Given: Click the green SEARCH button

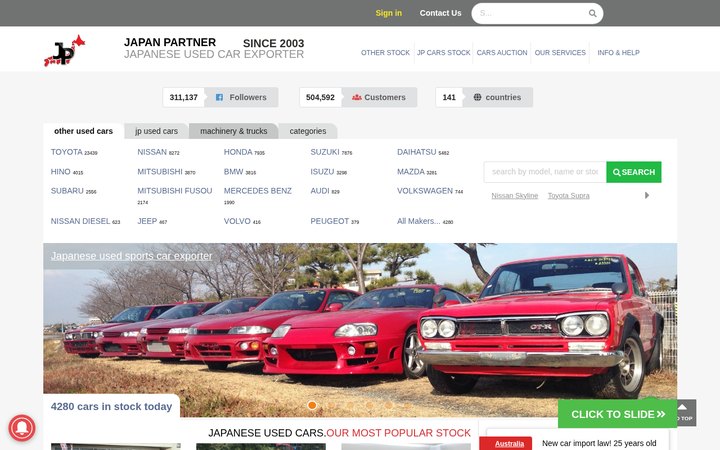Looking at the screenshot, I should pyautogui.click(x=634, y=172).
